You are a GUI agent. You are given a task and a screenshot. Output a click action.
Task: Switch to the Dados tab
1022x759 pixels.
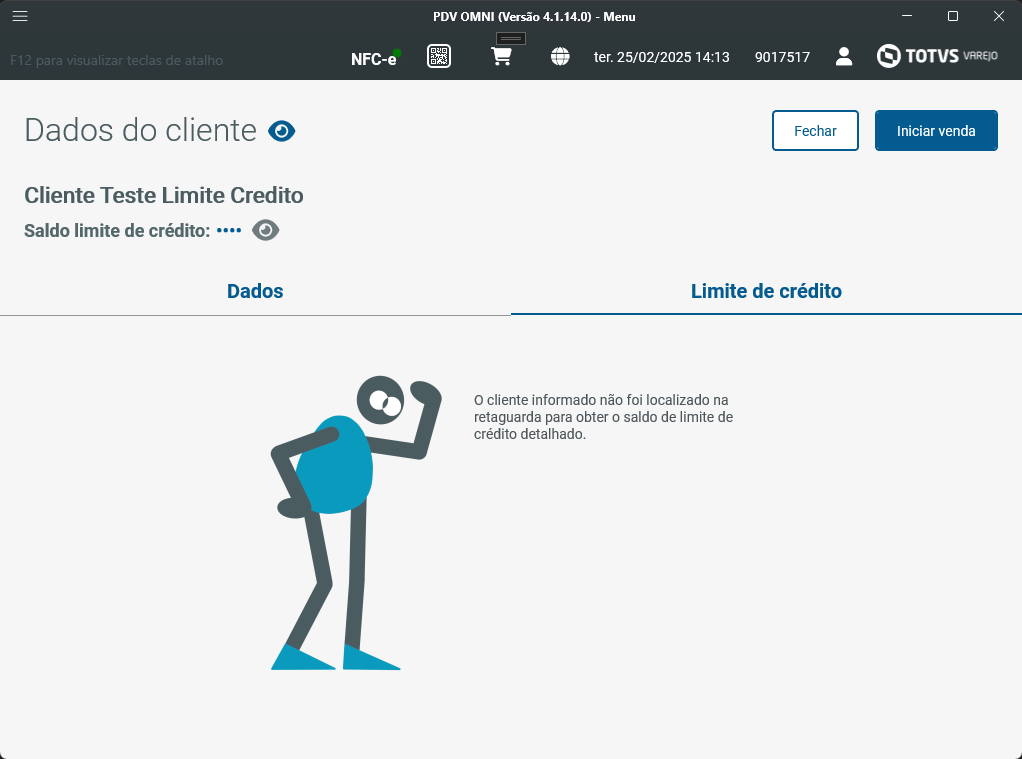(255, 291)
